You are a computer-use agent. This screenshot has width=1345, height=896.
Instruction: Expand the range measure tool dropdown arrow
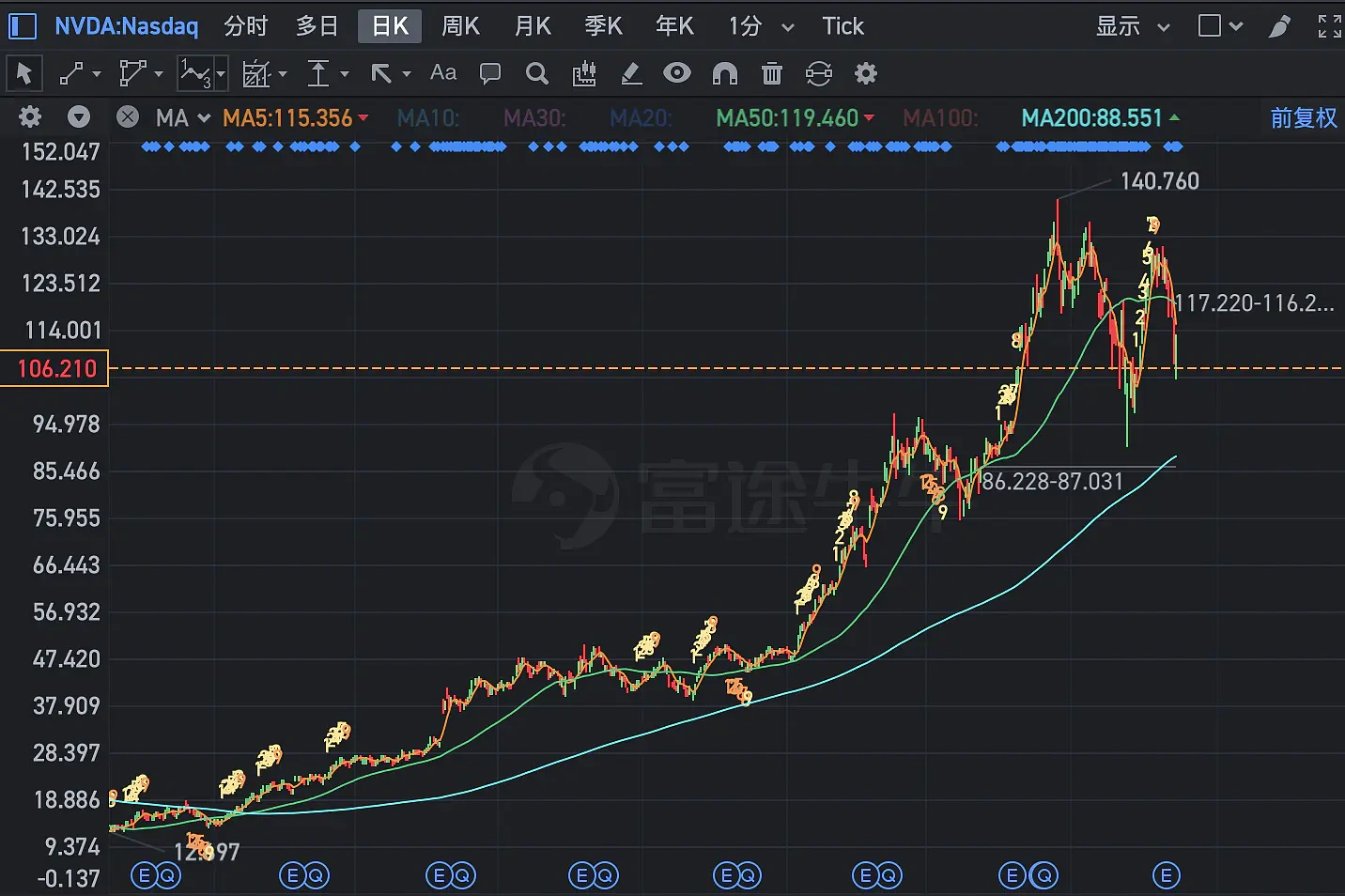345,73
